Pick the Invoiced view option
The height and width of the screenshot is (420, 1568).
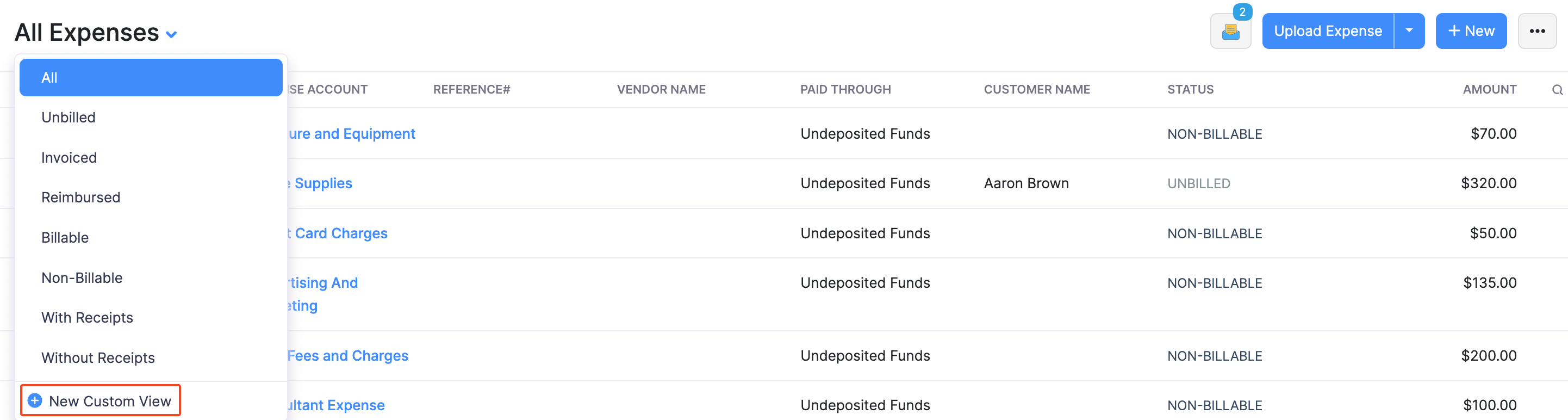tap(69, 158)
